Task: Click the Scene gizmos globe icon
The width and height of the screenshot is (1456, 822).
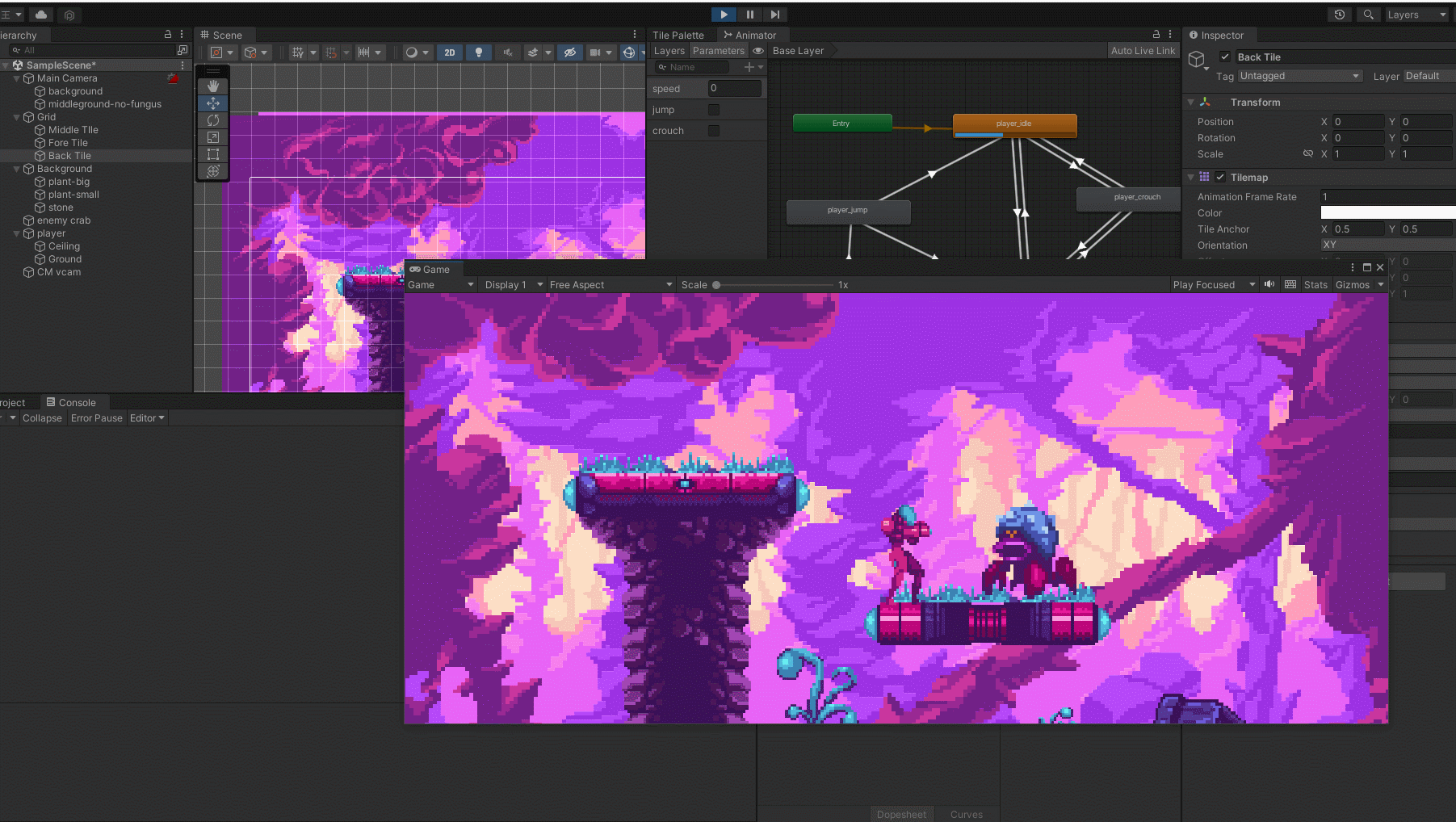Action: coord(630,52)
